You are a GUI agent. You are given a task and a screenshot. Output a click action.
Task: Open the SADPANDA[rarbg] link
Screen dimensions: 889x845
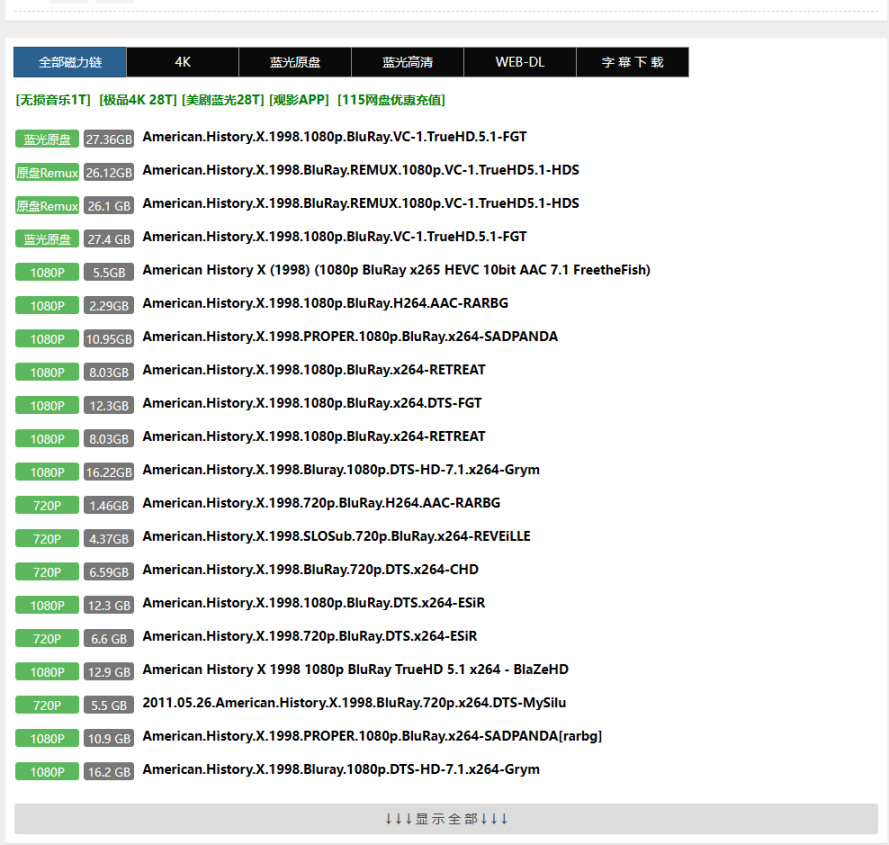coord(372,737)
